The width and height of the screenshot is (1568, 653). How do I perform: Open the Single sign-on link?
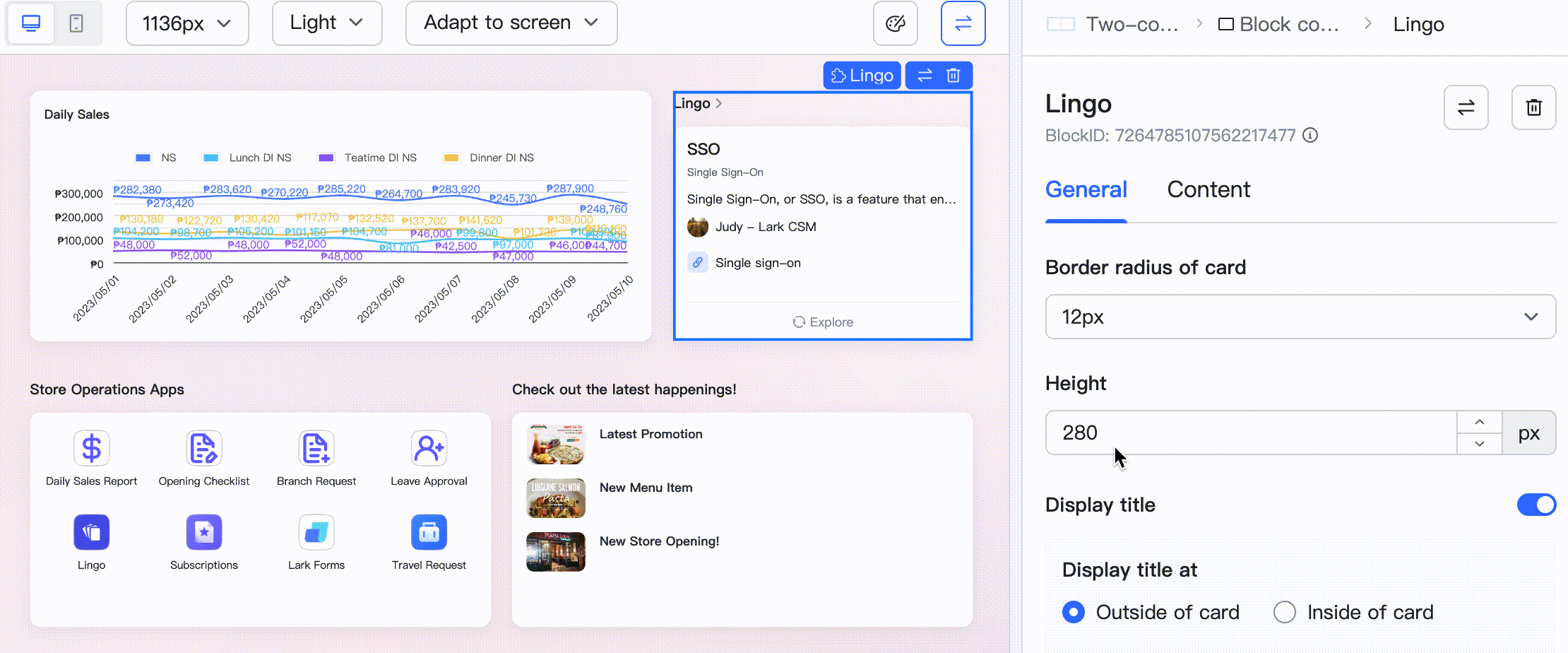point(757,263)
